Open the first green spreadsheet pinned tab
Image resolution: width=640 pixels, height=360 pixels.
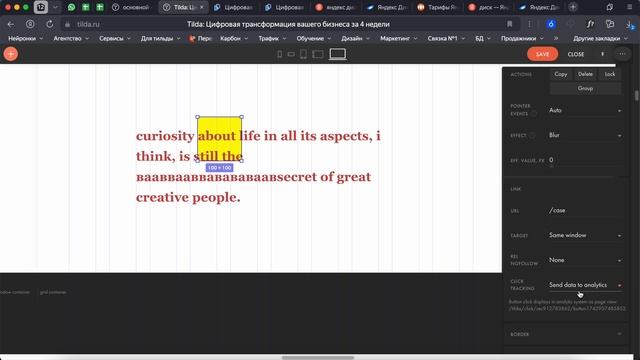click(86, 7)
